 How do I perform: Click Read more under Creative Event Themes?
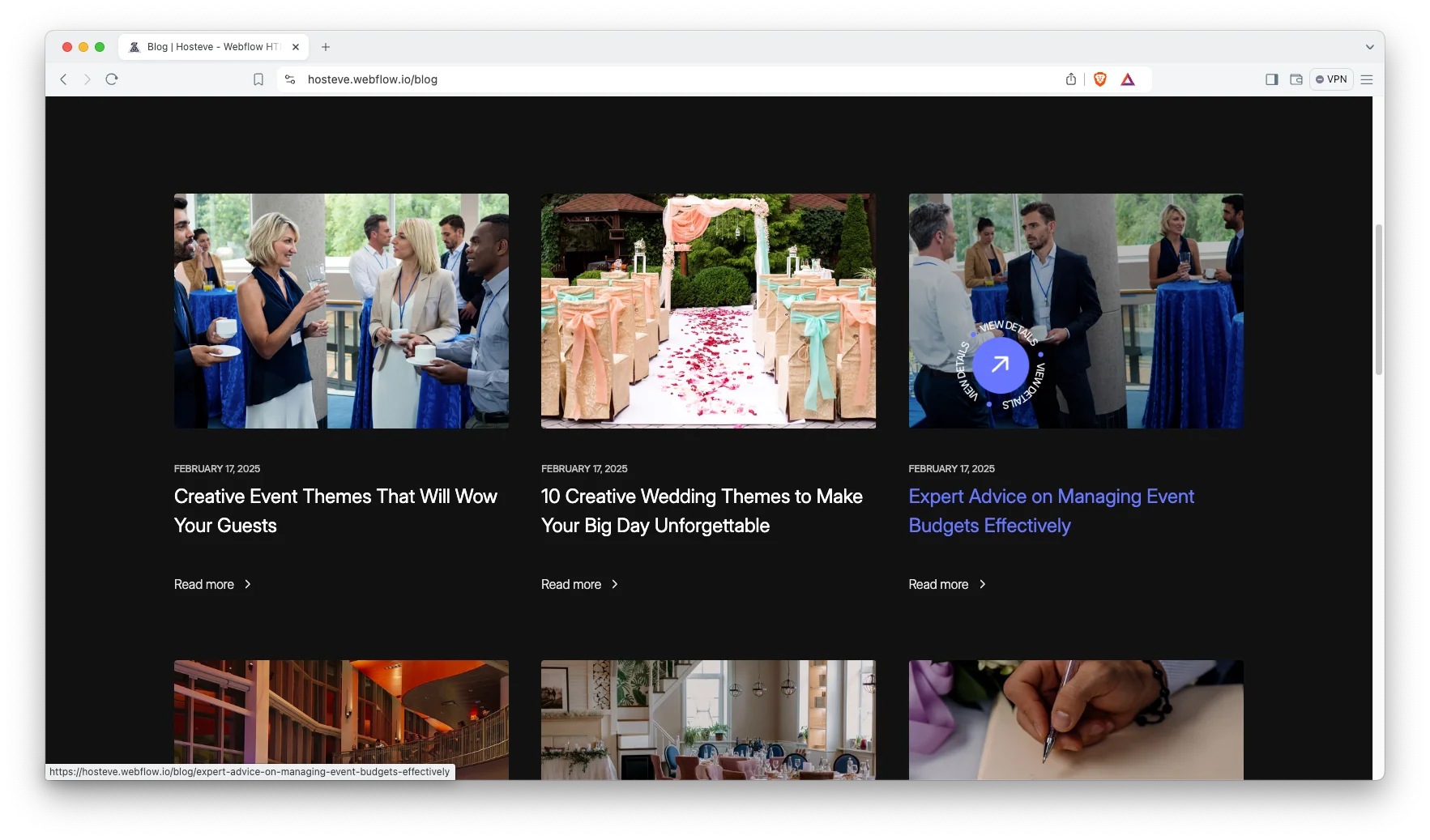coord(204,584)
